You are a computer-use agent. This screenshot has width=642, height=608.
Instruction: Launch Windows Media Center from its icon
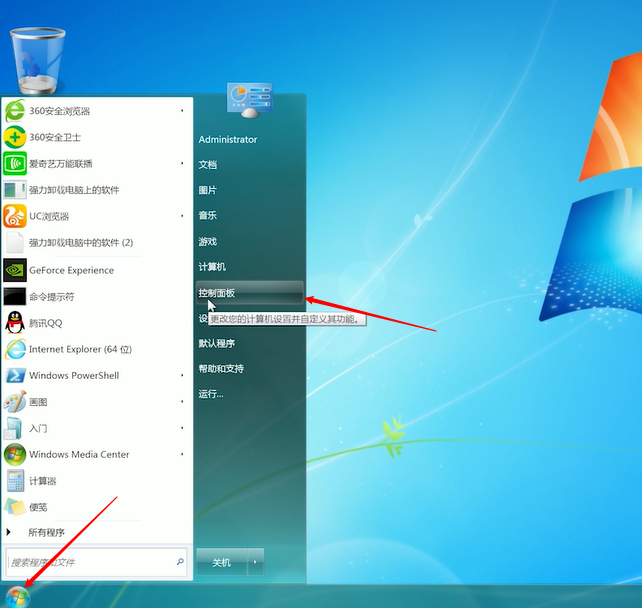point(15,454)
